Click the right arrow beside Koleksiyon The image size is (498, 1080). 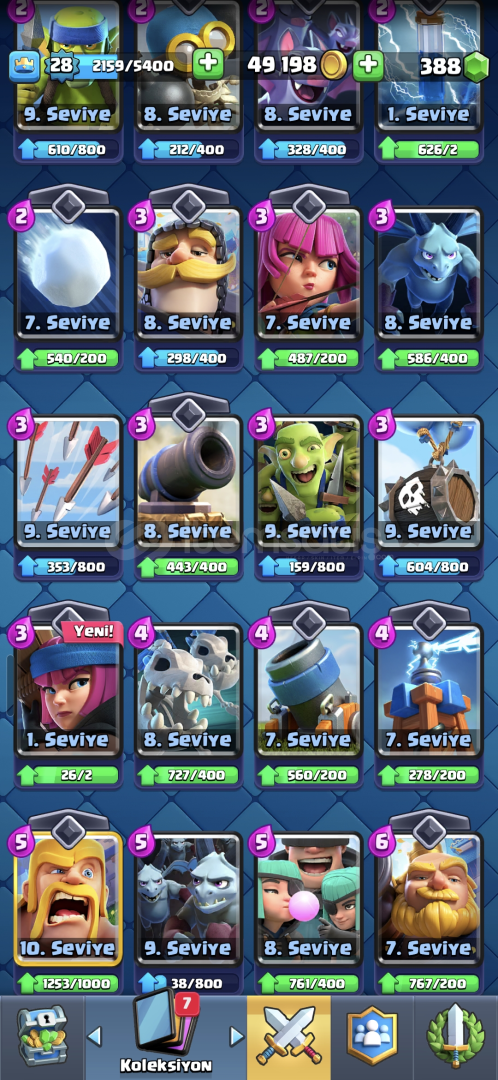pyautogui.click(x=236, y=1035)
